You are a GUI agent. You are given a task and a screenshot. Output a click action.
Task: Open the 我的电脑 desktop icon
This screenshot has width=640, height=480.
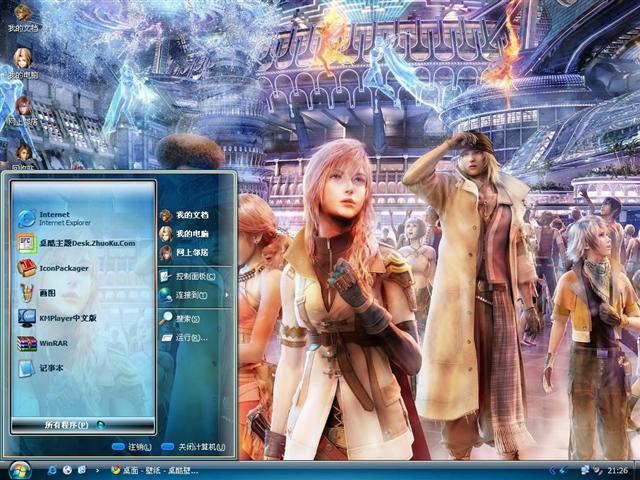(23, 64)
